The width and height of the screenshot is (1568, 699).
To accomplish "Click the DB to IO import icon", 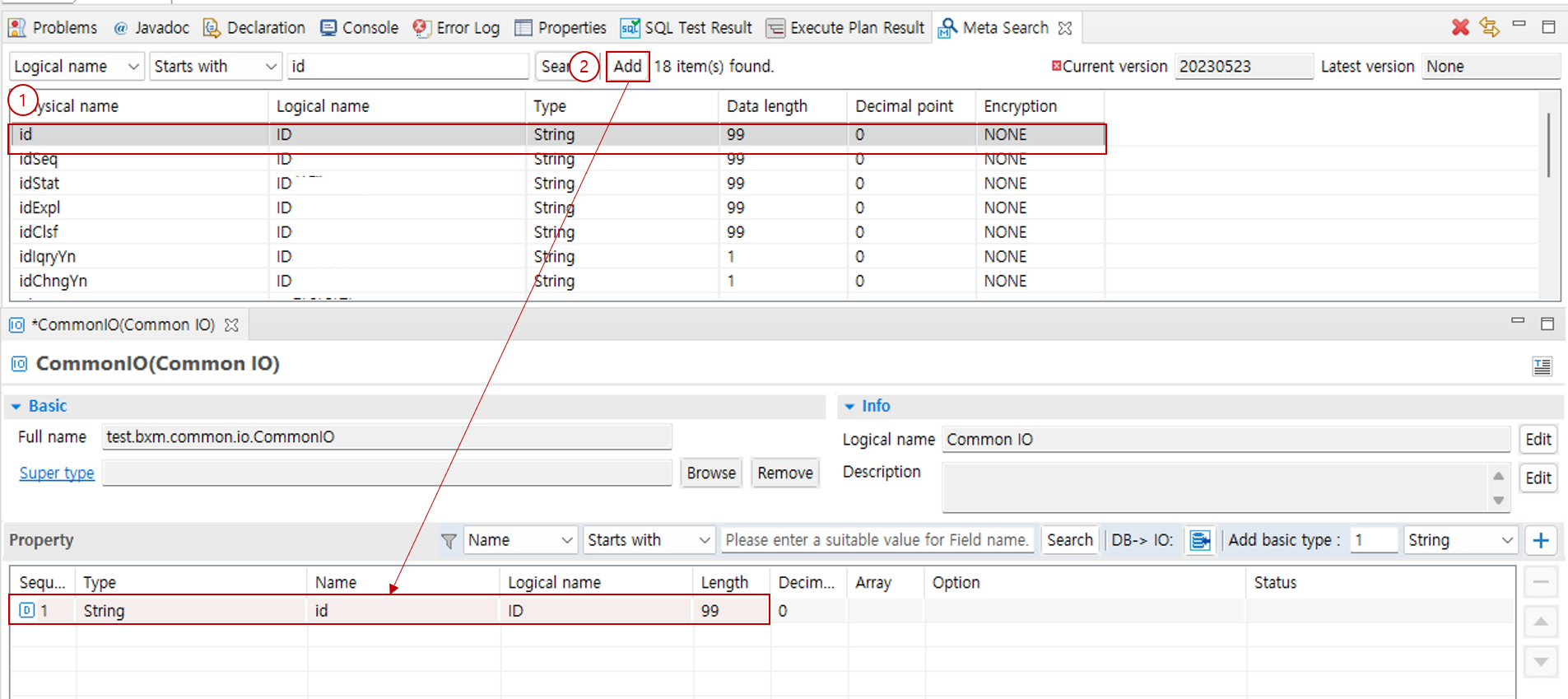I will 1200,540.
